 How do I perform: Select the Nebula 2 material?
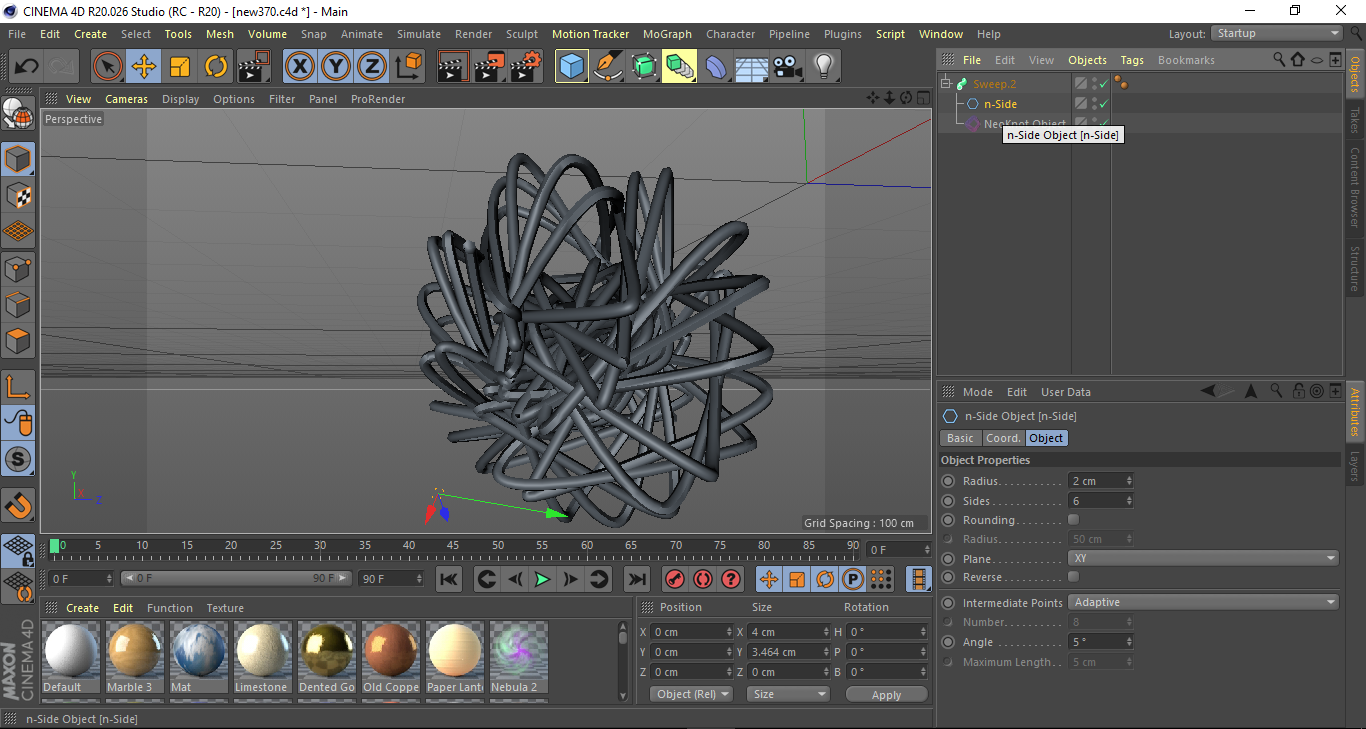(x=518, y=658)
